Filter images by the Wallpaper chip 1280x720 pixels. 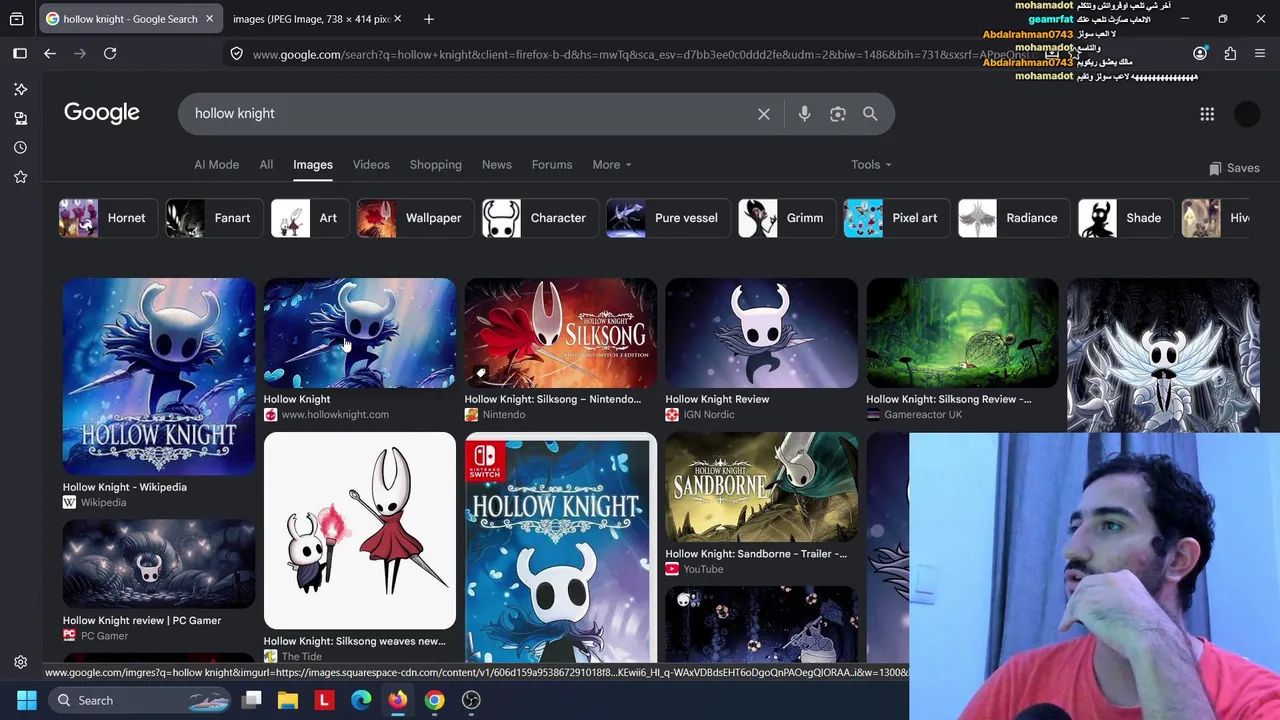coord(413,218)
